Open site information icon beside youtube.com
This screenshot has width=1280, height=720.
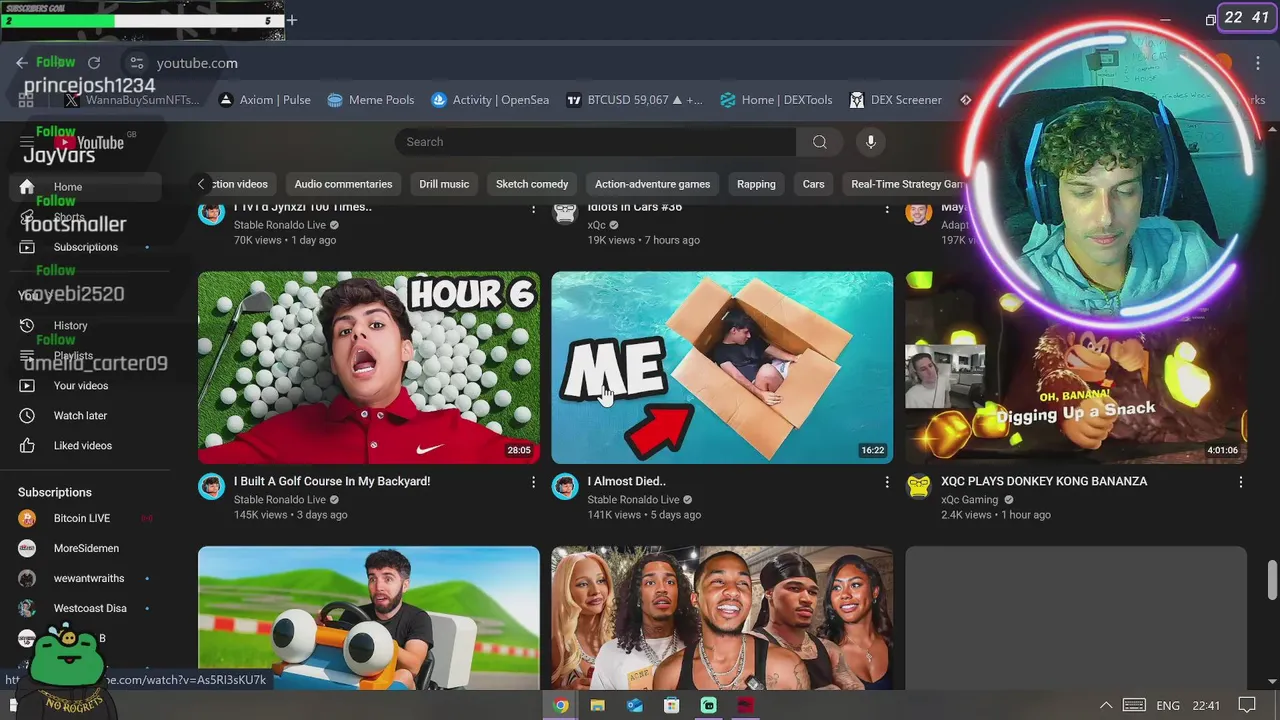coord(137,62)
